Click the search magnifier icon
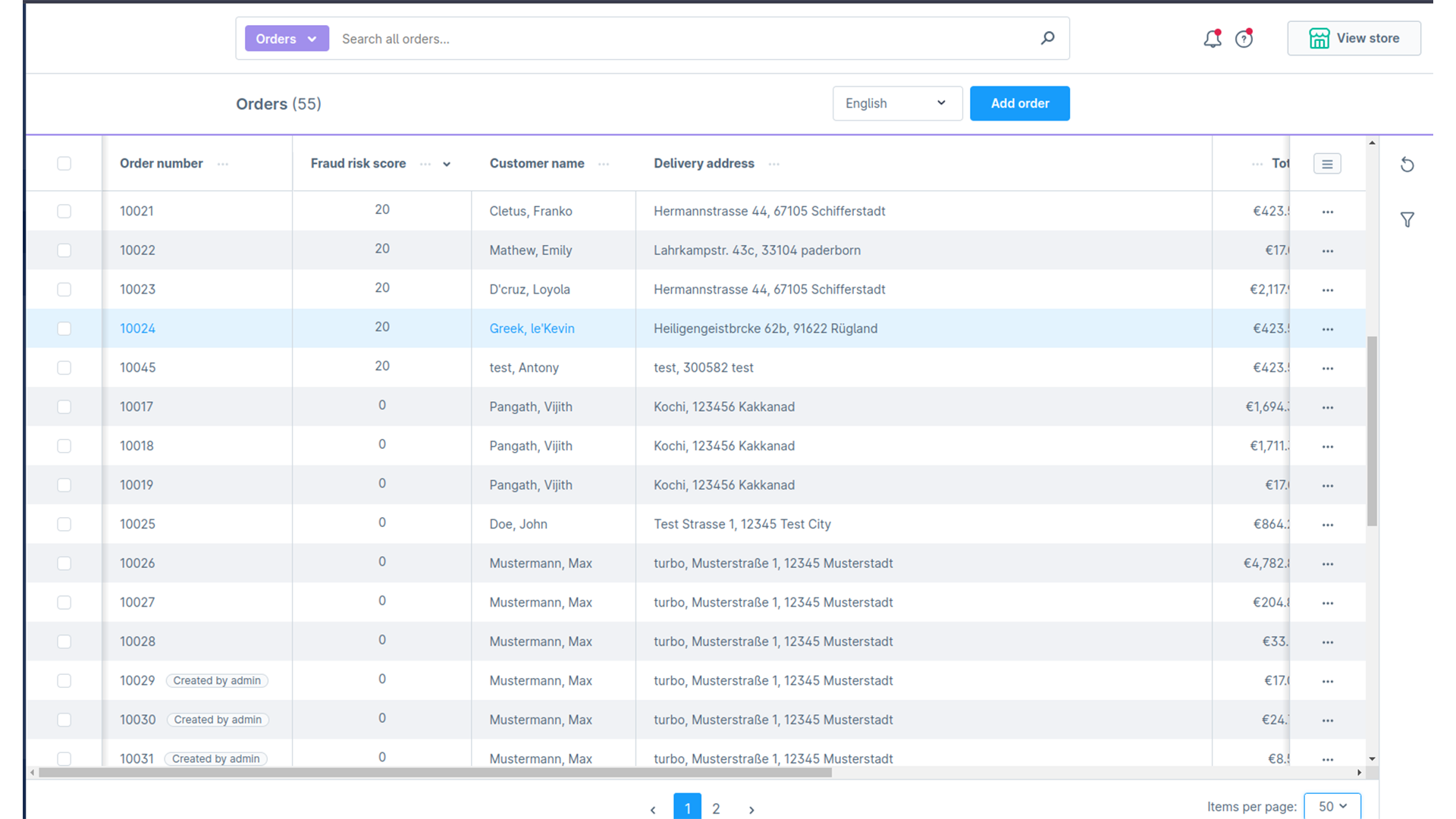Screen dimensions: 1456x819 (x=1047, y=38)
